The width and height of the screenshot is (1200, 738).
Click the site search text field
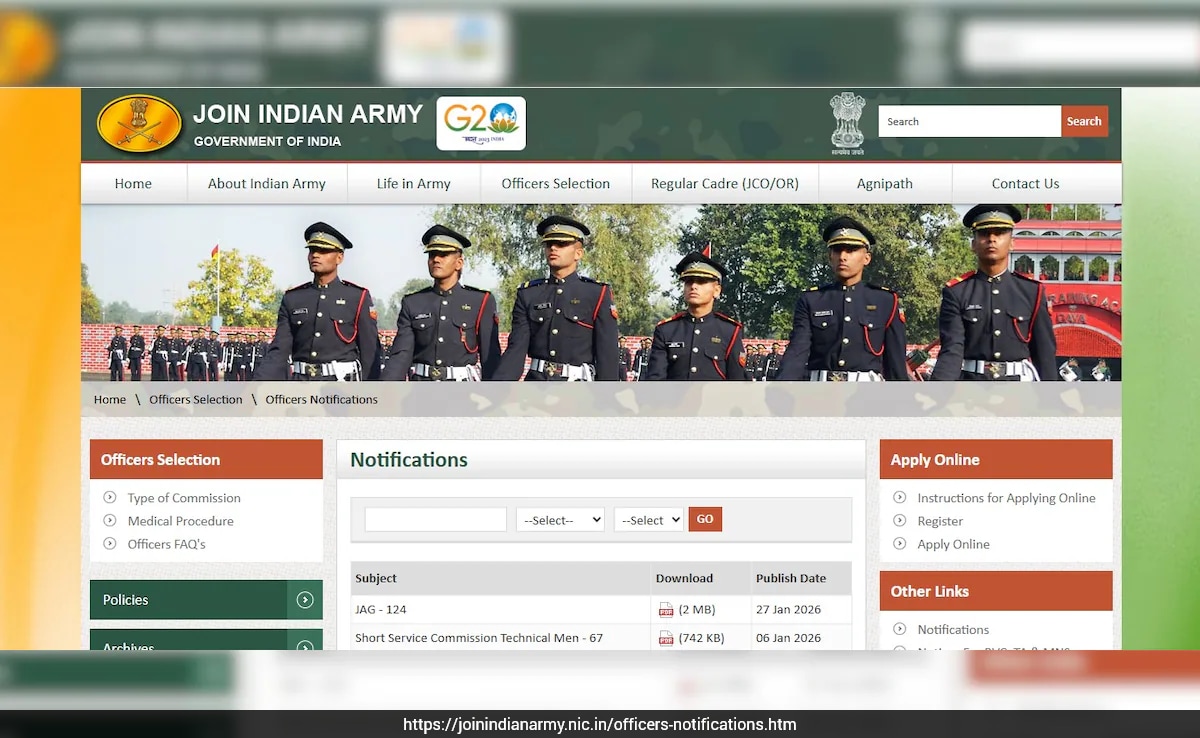(x=968, y=122)
